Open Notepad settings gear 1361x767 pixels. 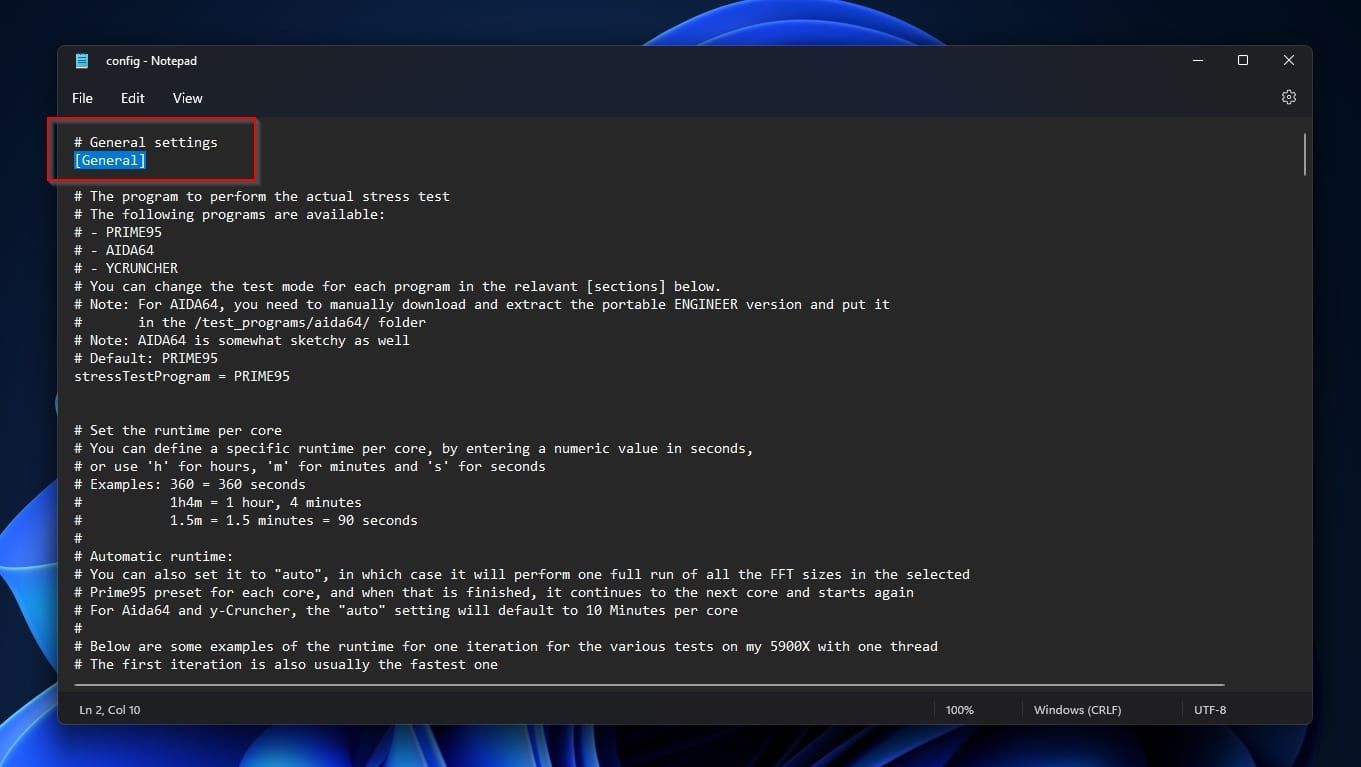[1288, 97]
